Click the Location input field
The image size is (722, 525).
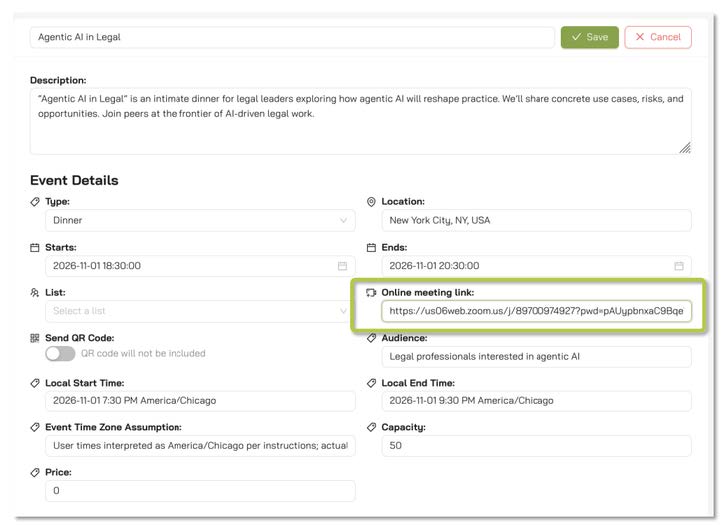click(536, 220)
